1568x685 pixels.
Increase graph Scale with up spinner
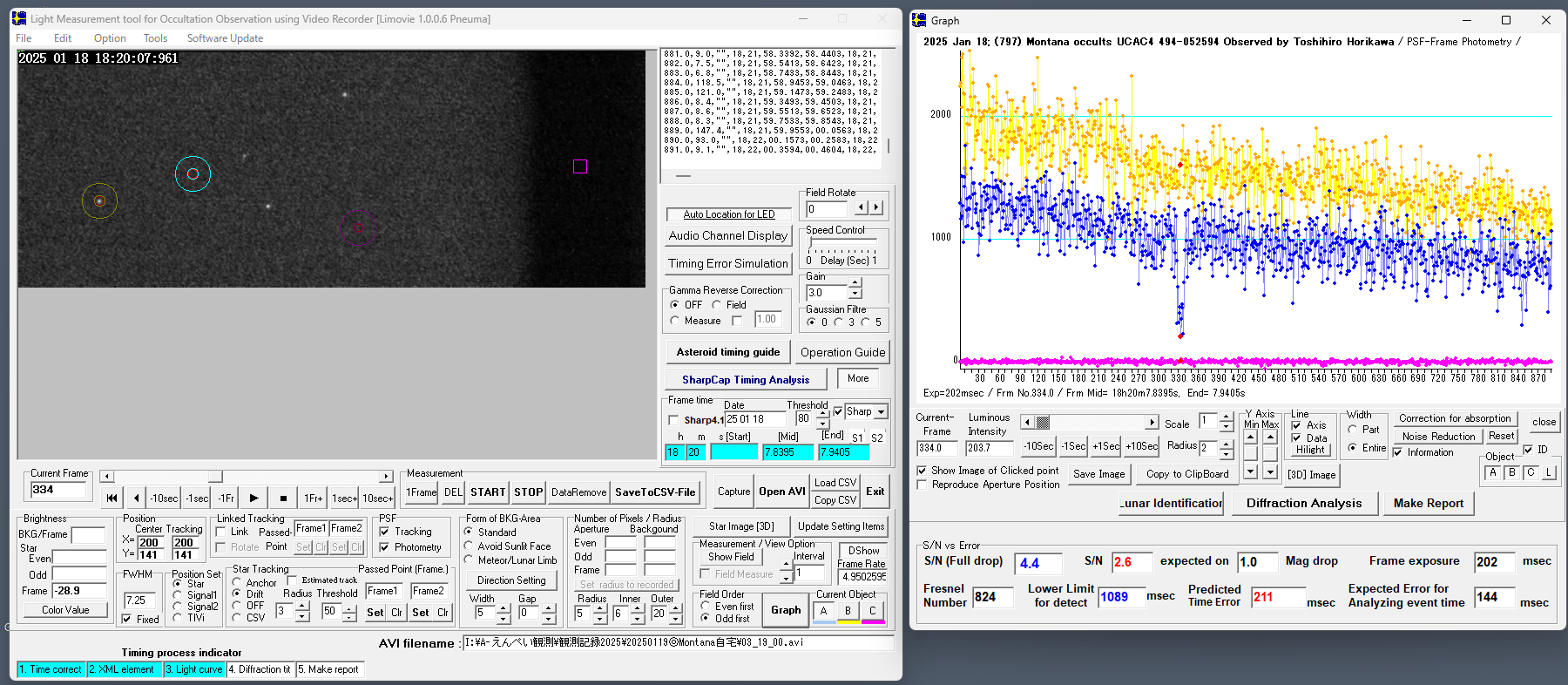(1227, 417)
